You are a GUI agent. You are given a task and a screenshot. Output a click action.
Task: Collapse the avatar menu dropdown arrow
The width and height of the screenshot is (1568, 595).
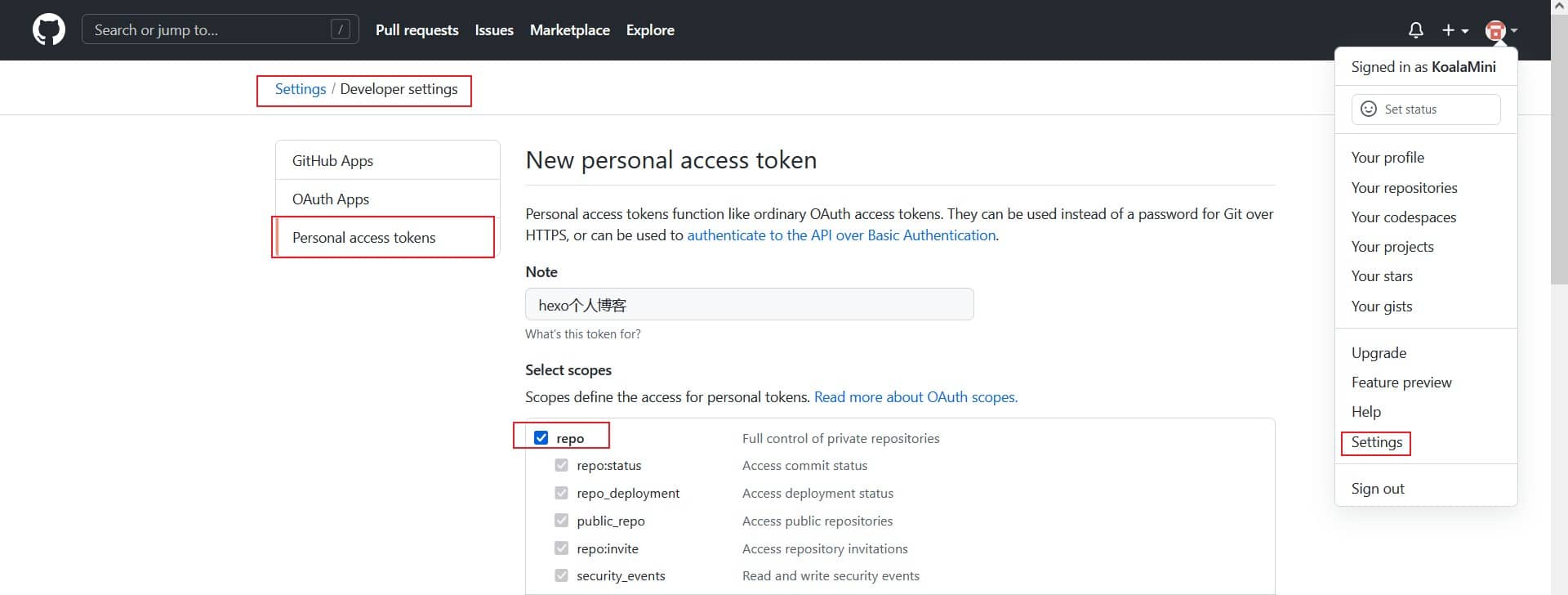pyautogui.click(x=1514, y=30)
